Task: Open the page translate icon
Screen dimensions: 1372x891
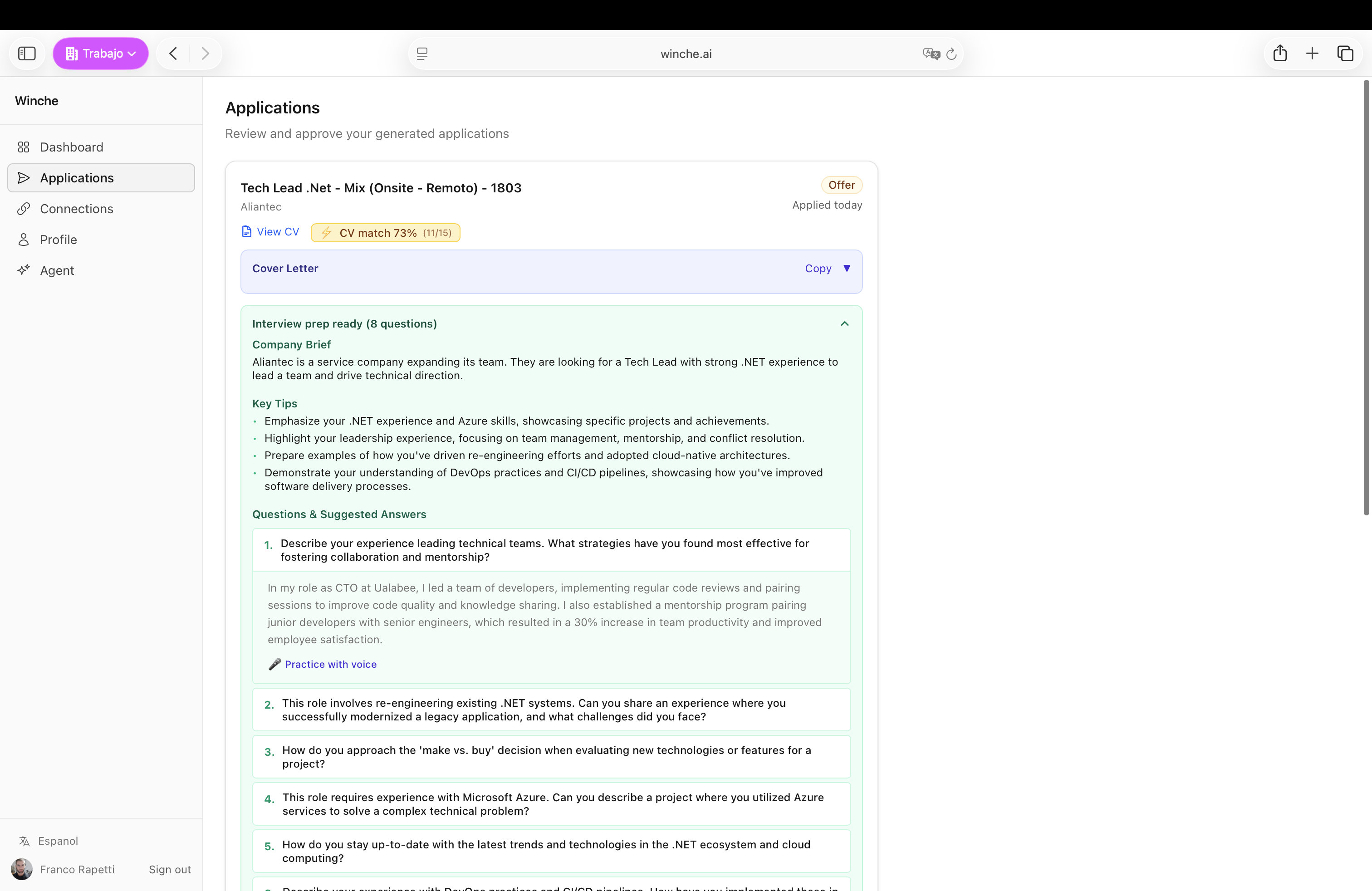Action: 931,54
